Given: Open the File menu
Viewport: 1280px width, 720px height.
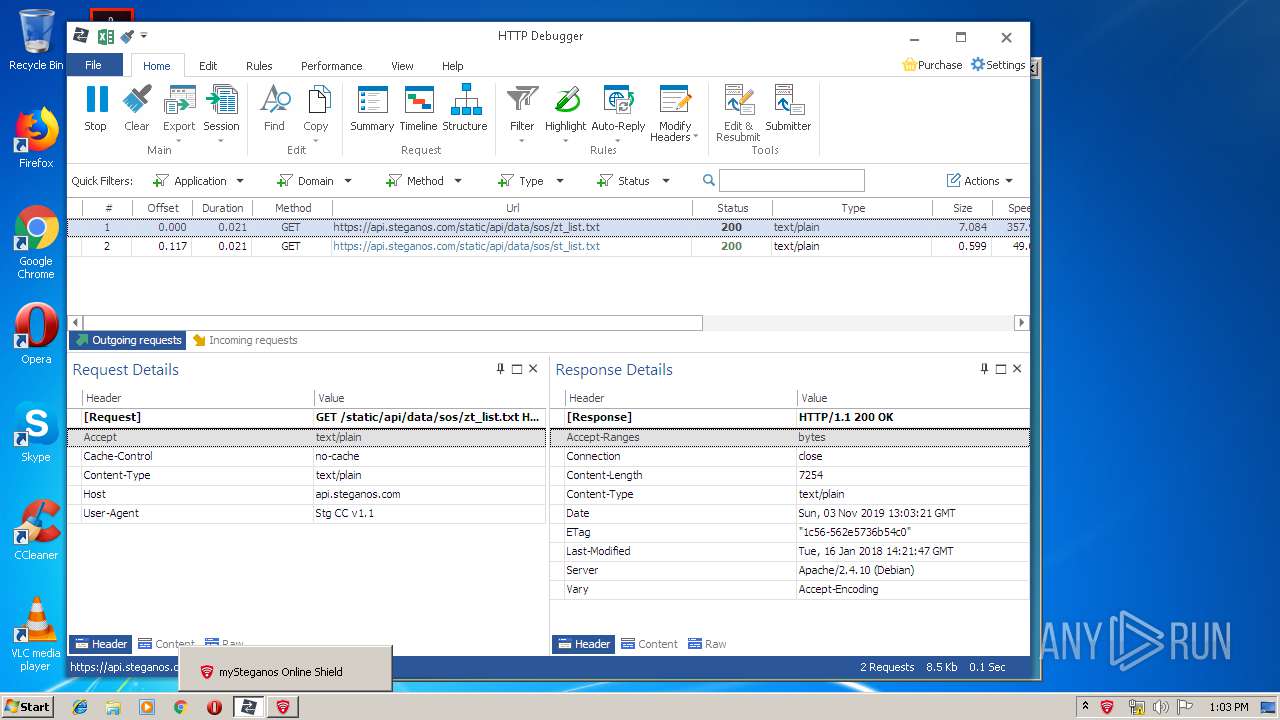Looking at the screenshot, I should click(94, 65).
